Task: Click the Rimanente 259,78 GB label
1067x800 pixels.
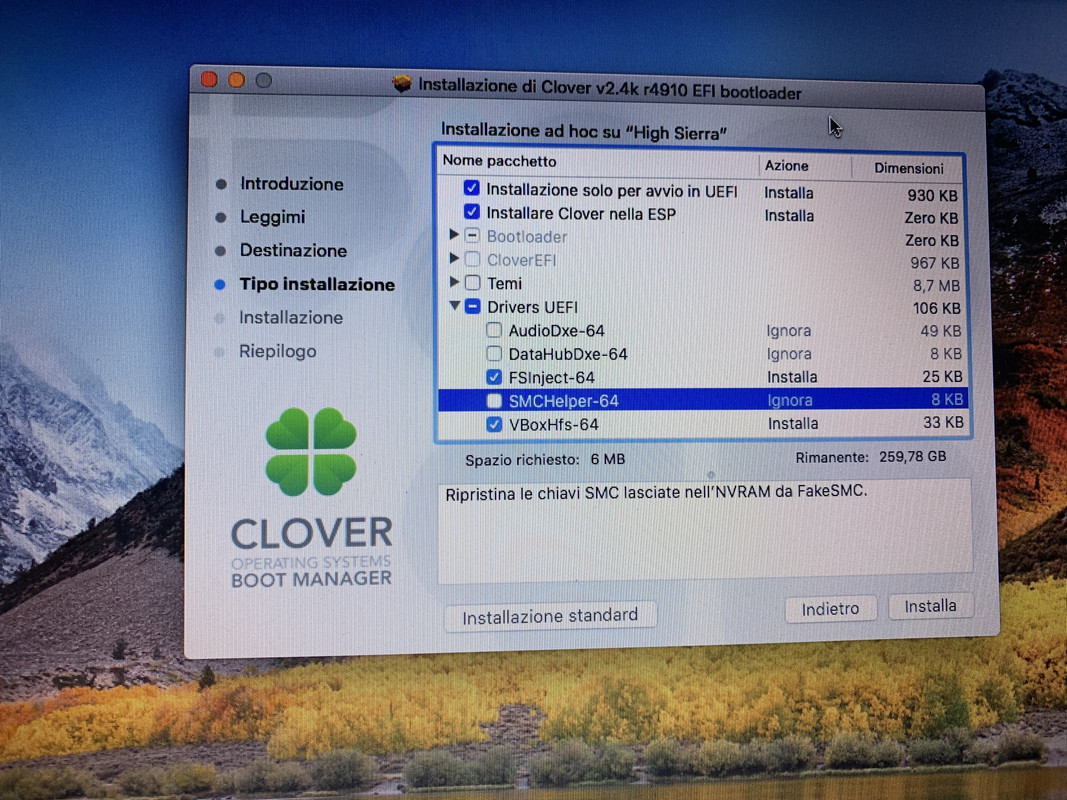Action: (870, 456)
